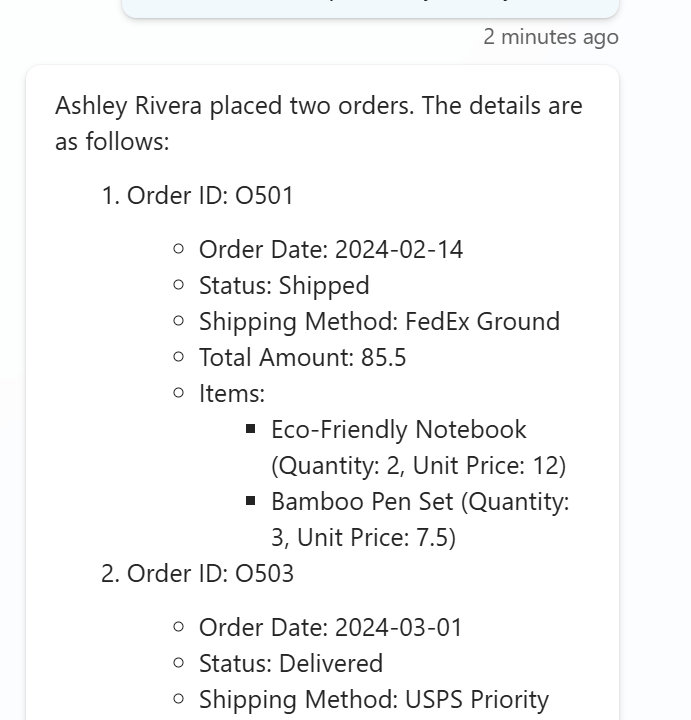Click the square bullet beside Eco-Friendly Notebook
The height and width of the screenshot is (720, 691).
coord(250,429)
